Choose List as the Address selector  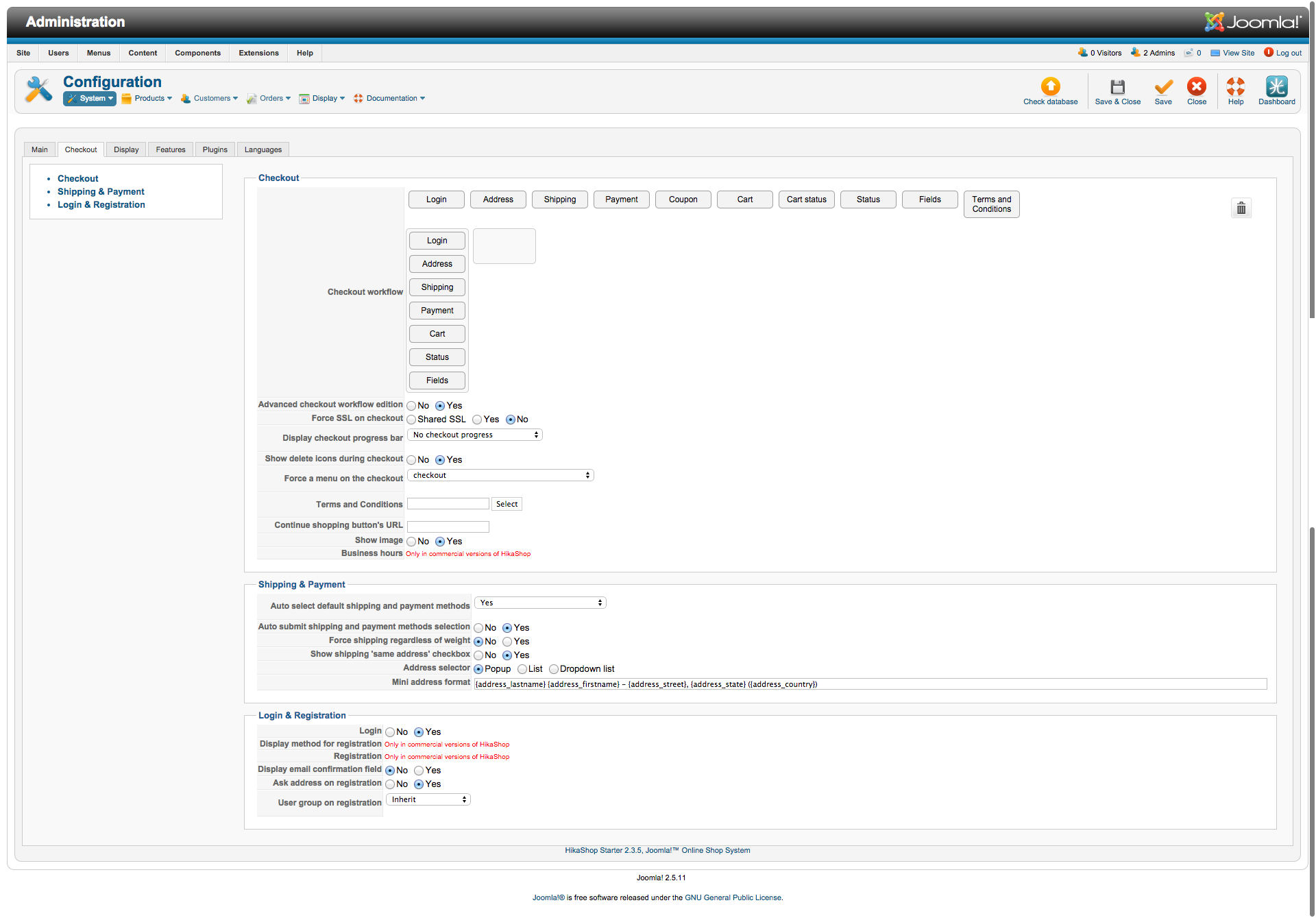pos(522,669)
